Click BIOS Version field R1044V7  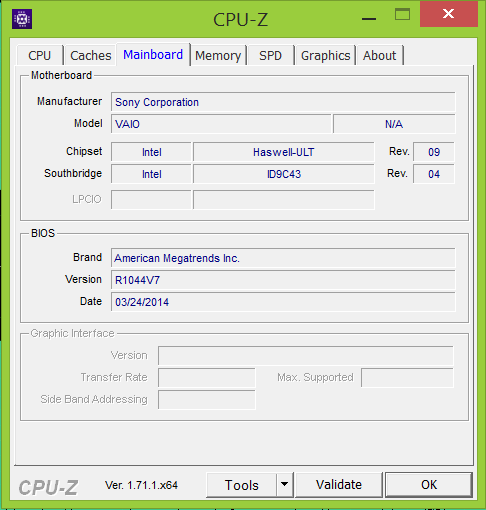pyautogui.click(x=283, y=280)
